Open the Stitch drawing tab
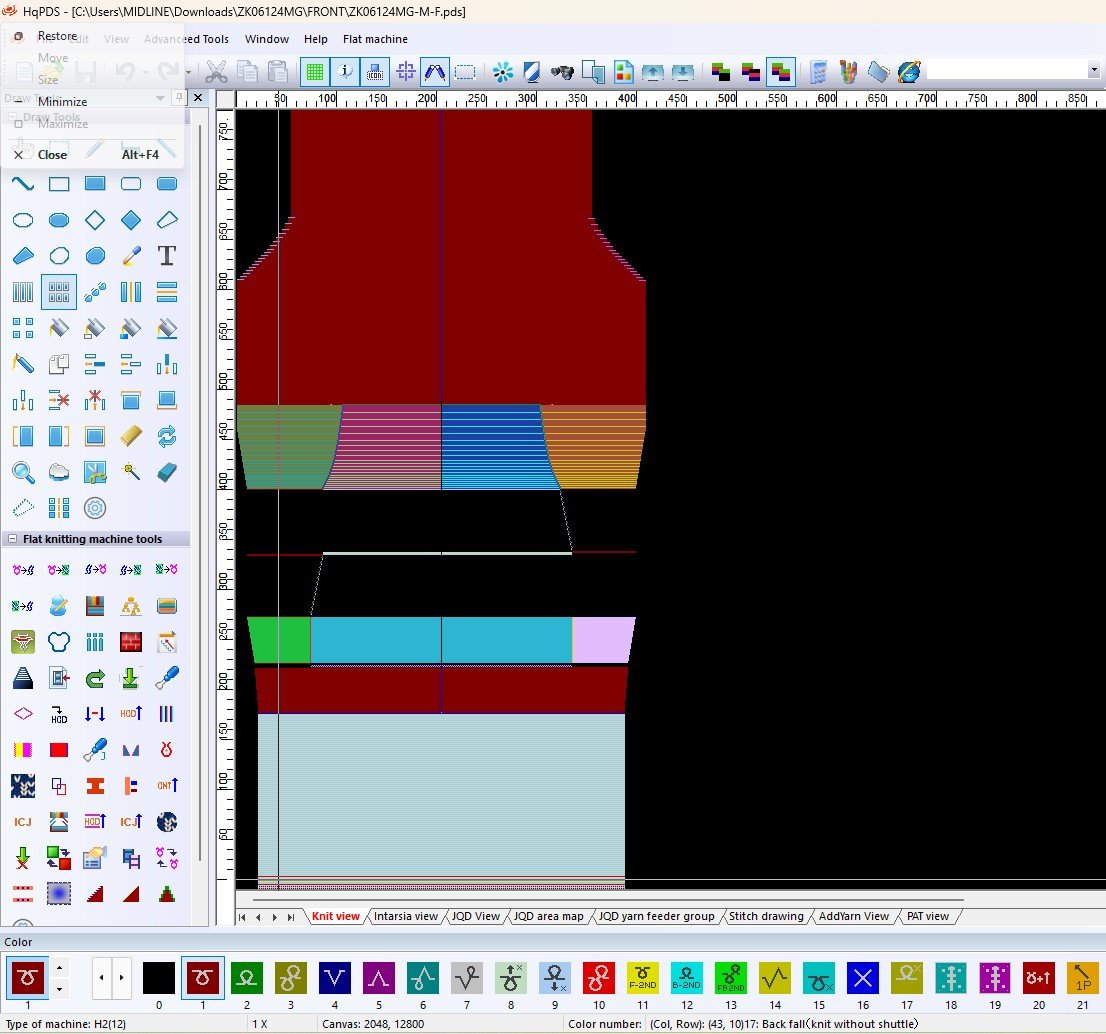This screenshot has width=1106, height=1034. pos(765,916)
